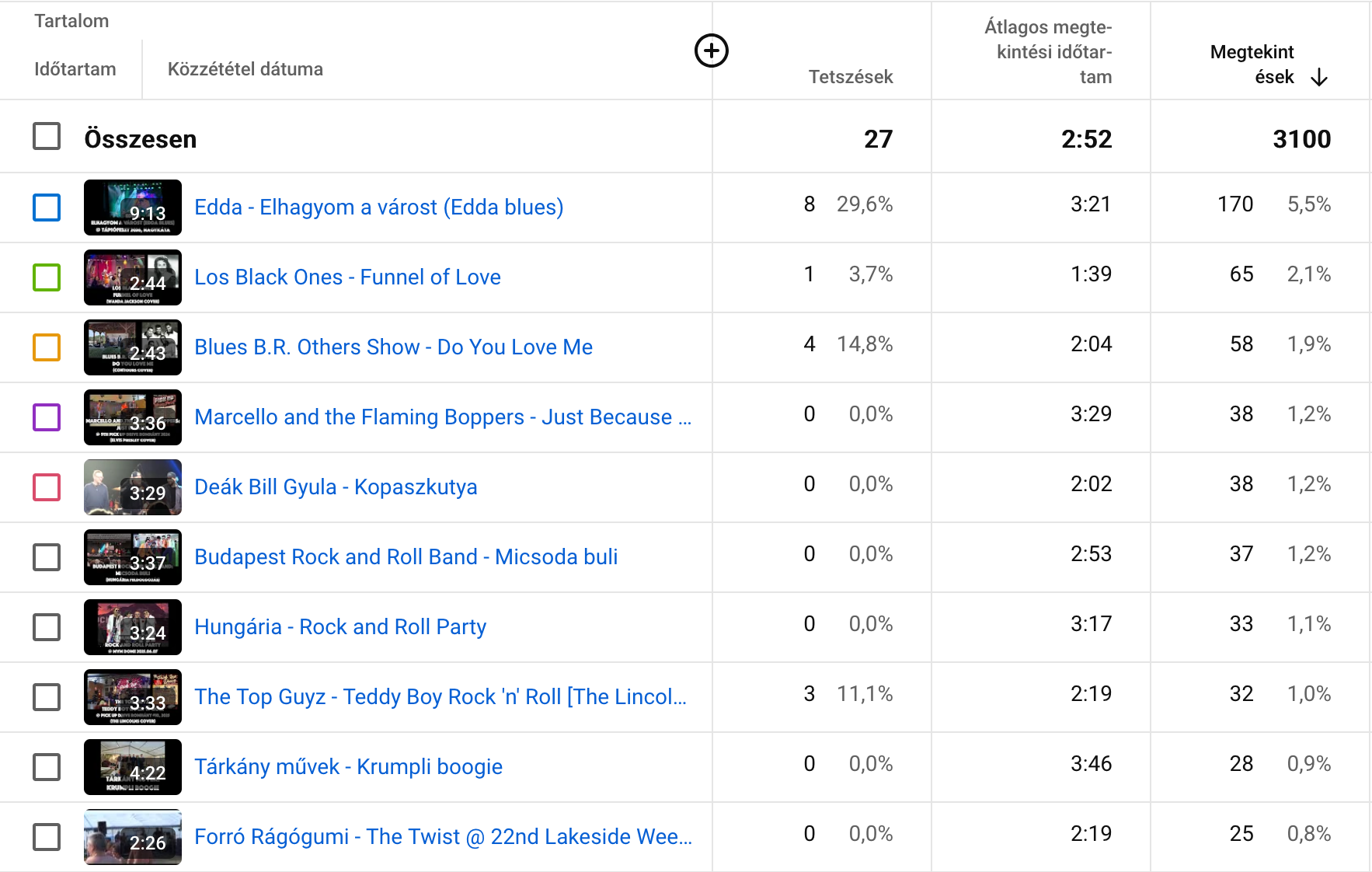The height and width of the screenshot is (872, 1372).
Task: Open Tárkány művek video thumbnail
Action: pyautogui.click(x=133, y=767)
